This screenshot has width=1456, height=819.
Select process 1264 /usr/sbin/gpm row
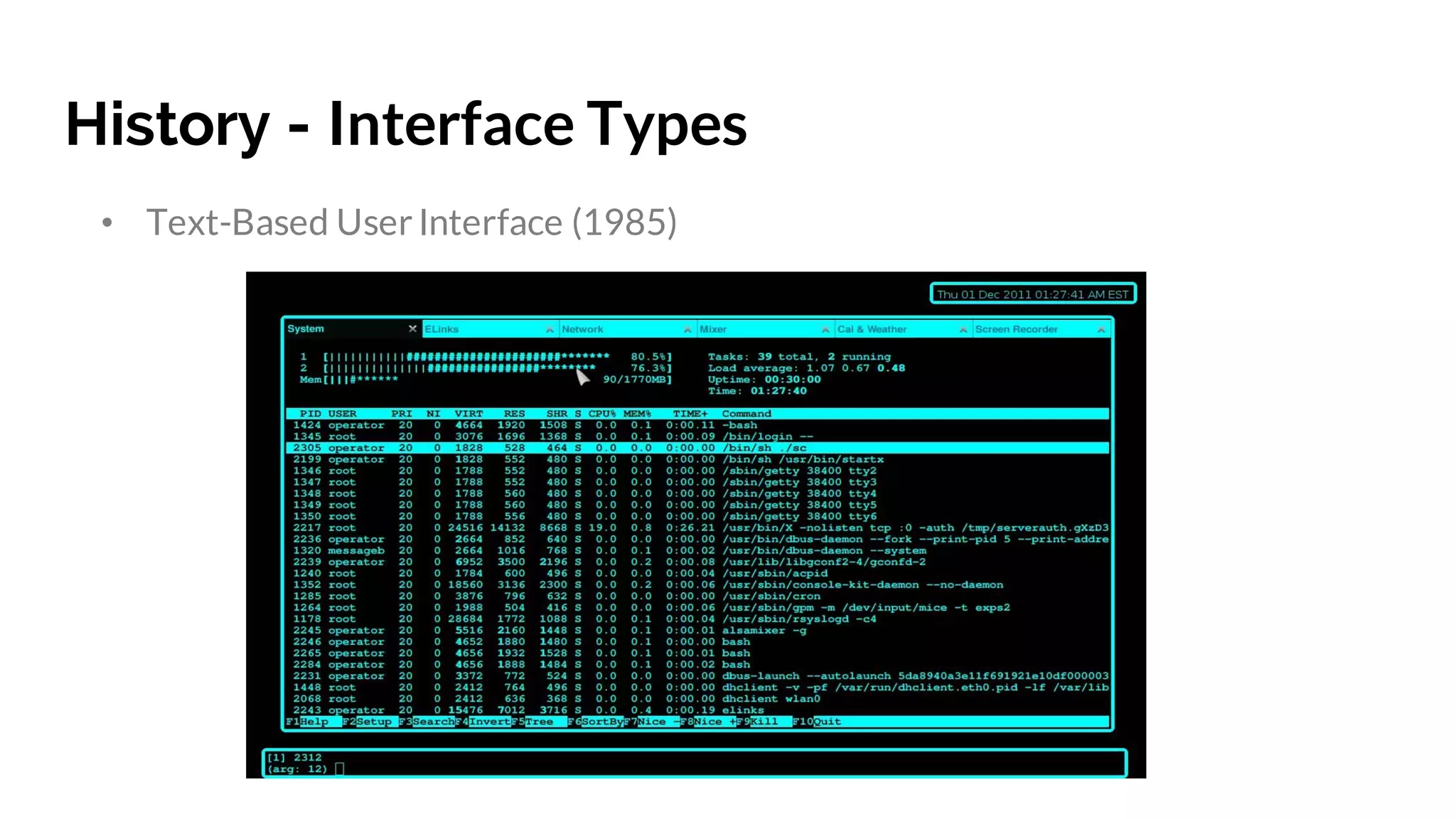pos(697,607)
